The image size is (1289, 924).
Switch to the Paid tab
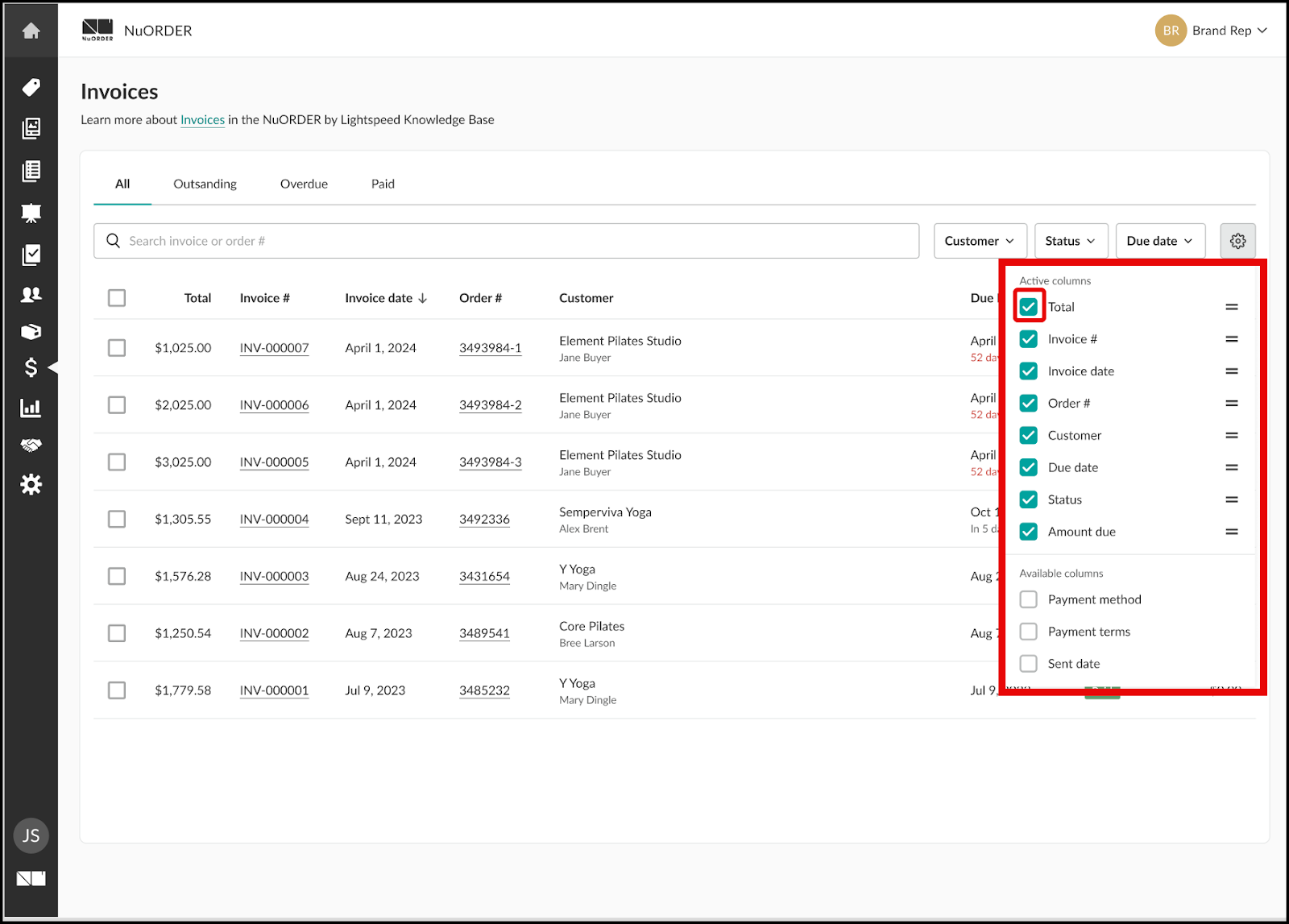[383, 184]
